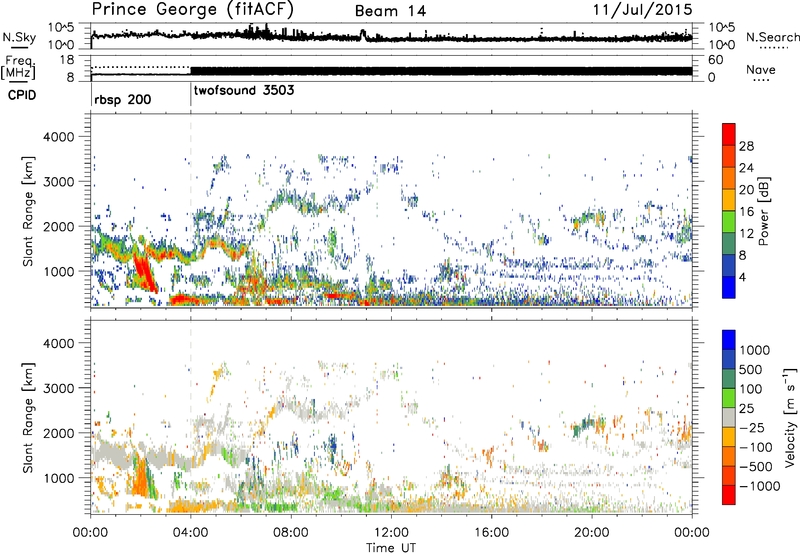Click the '3000' tick of the velocity panel

pos(58,388)
